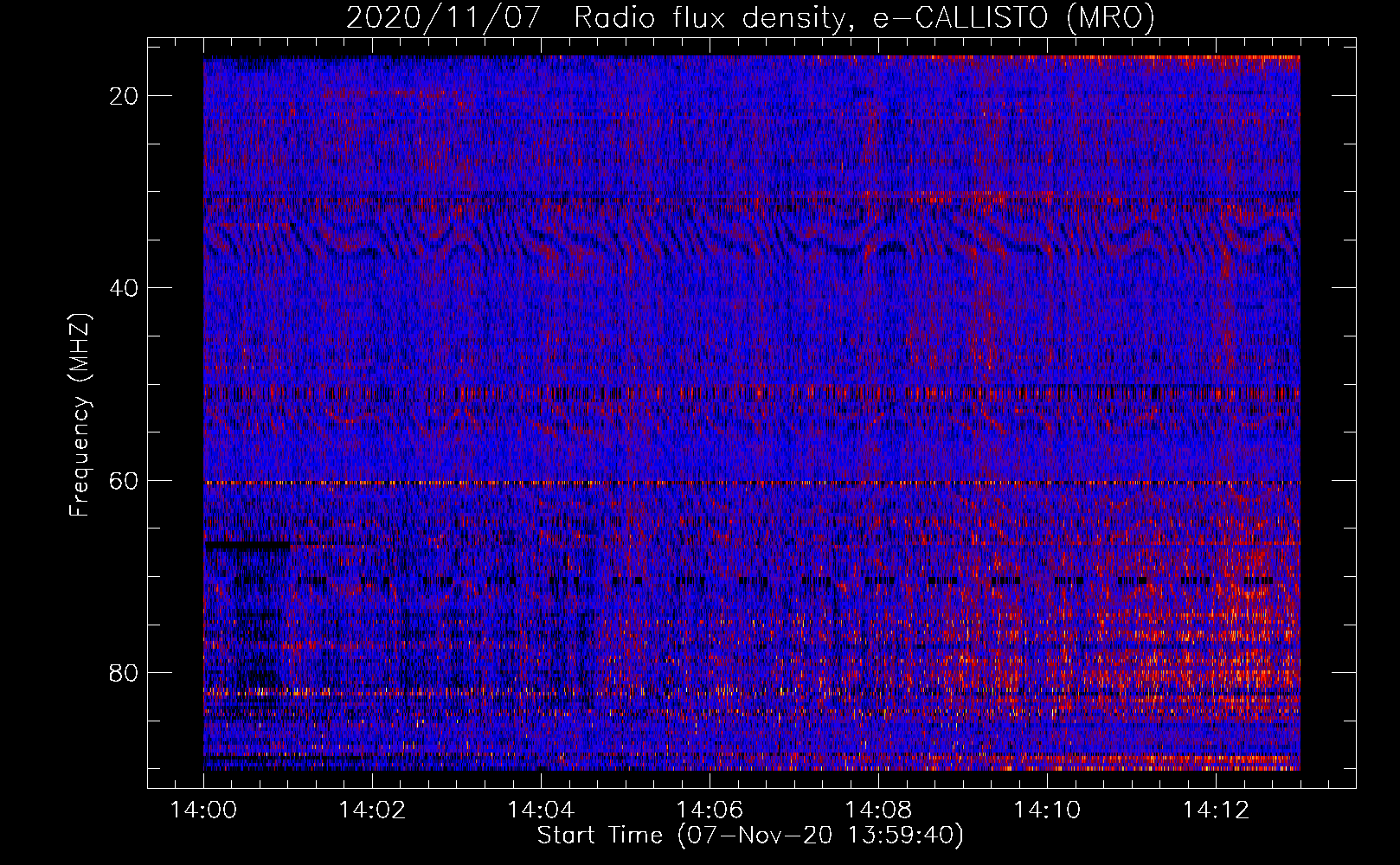Select the "14:06" time tick label
Viewport: 1400px width, 865px height.
[710, 811]
